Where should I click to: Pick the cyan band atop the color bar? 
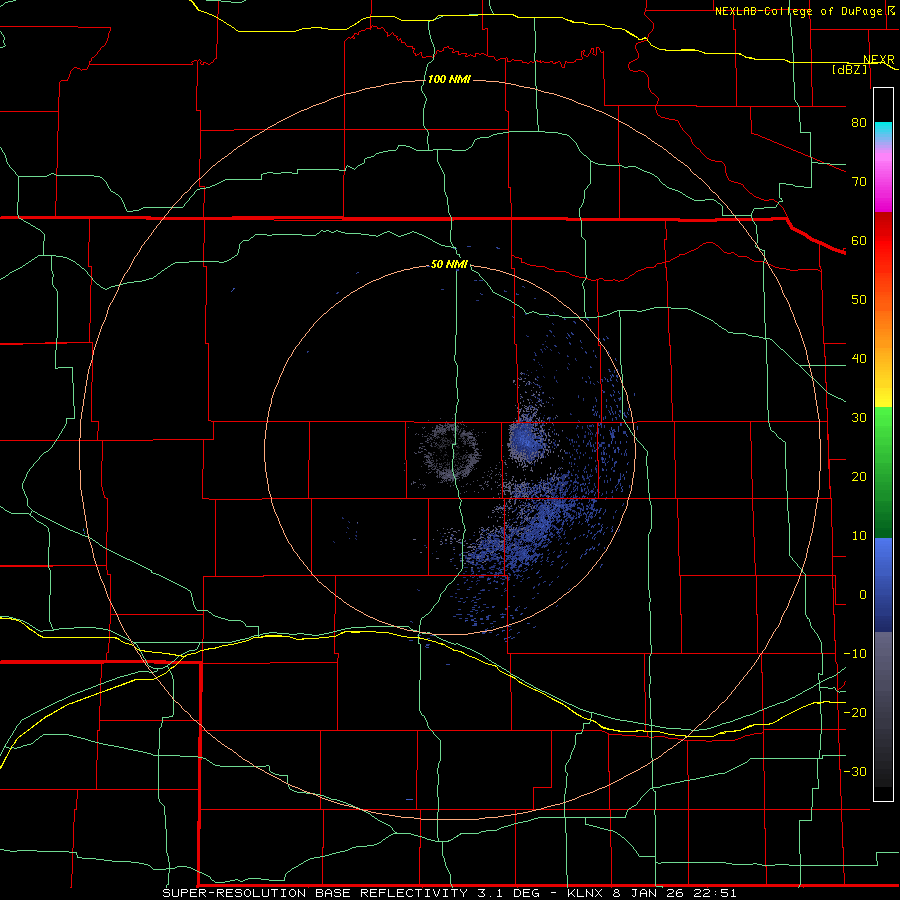[x=883, y=132]
